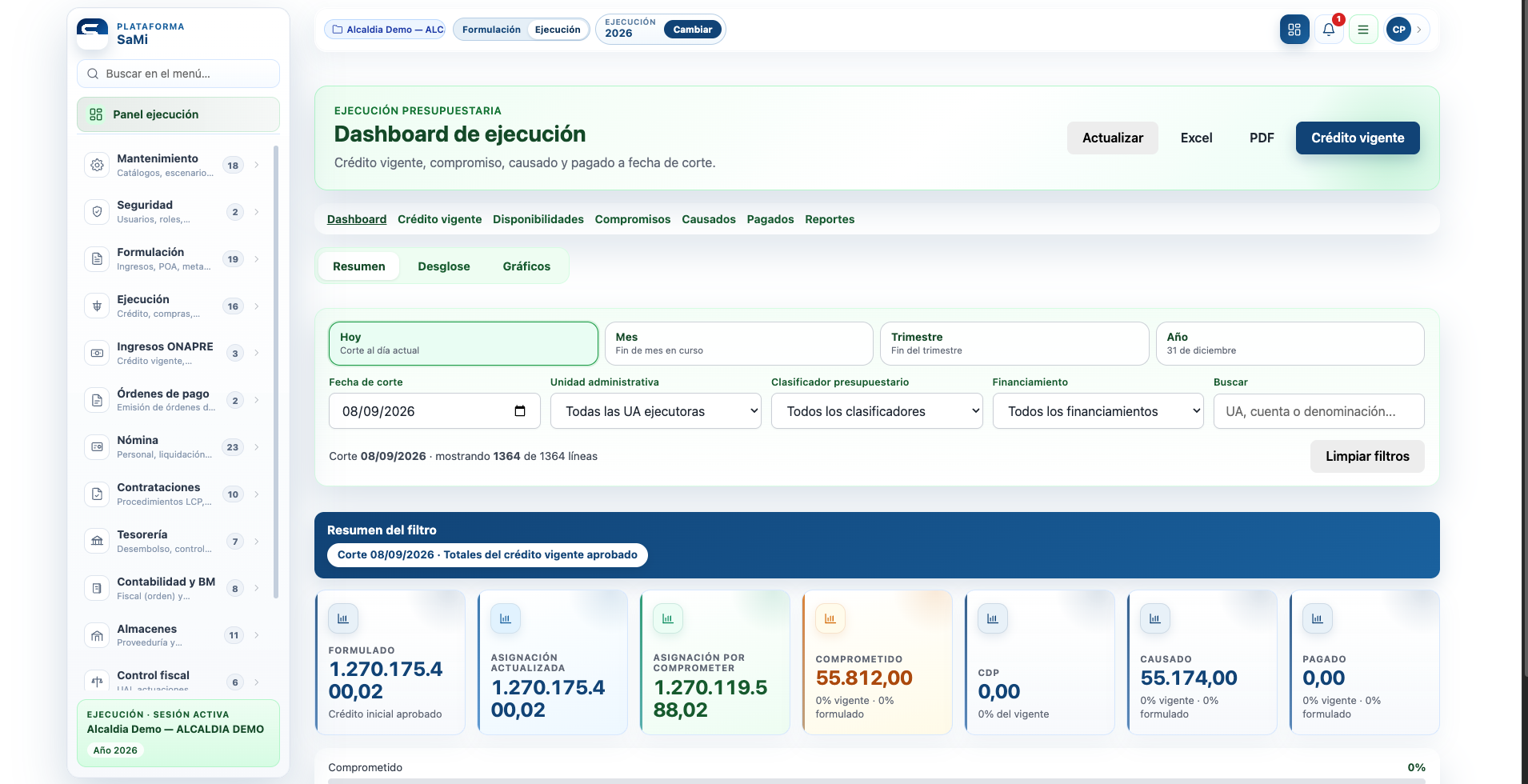Viewport: 1528px width, 784px height.
Task: Click the Cambiar year button
Action: pyautogui.click(x=692, y=30)
